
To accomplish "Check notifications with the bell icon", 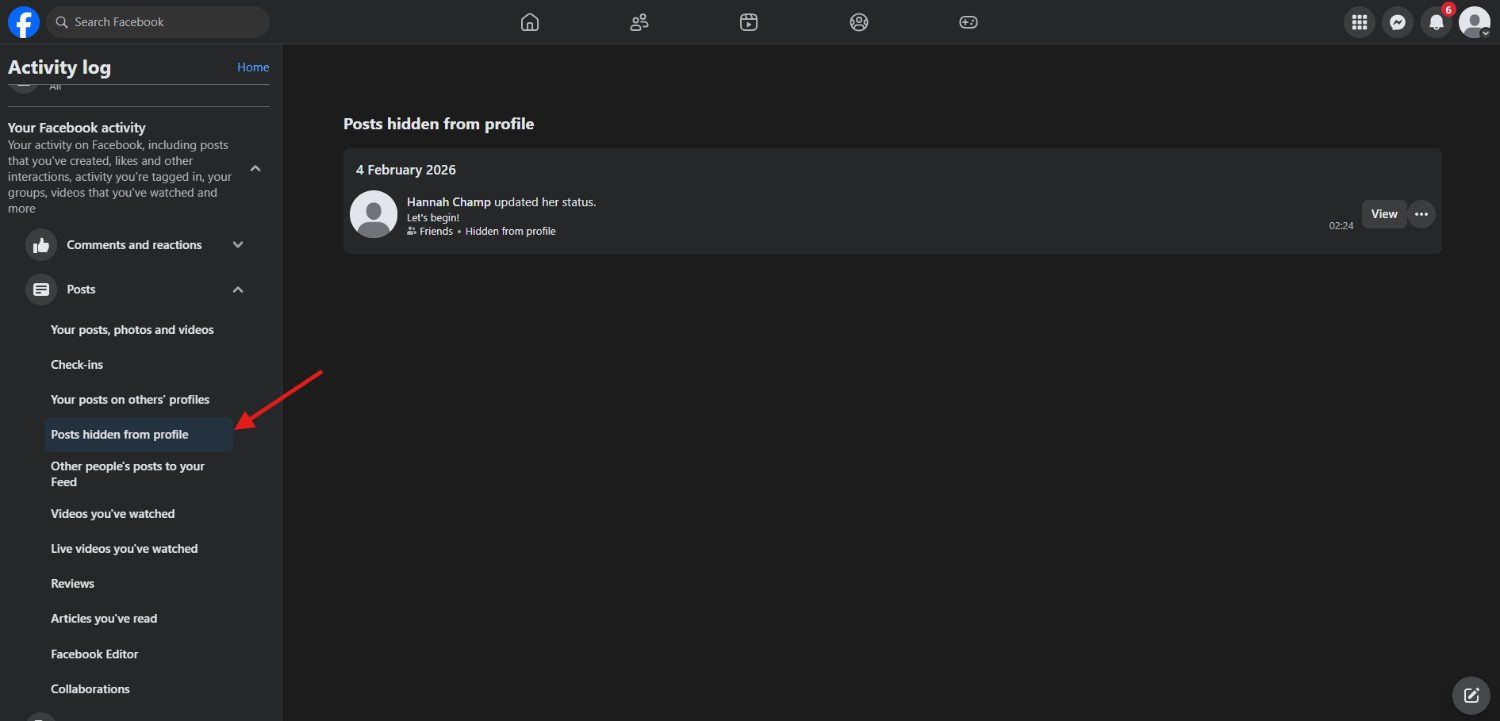I will (1436, 21).
